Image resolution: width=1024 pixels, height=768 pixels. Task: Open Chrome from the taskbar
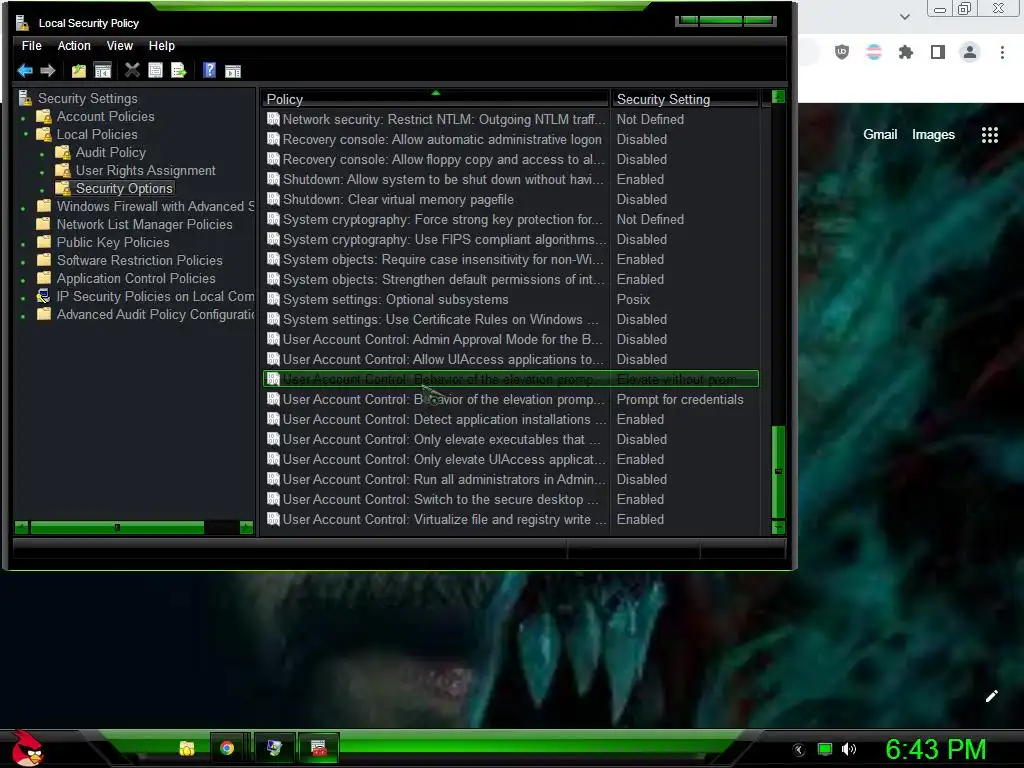point(227,748)
